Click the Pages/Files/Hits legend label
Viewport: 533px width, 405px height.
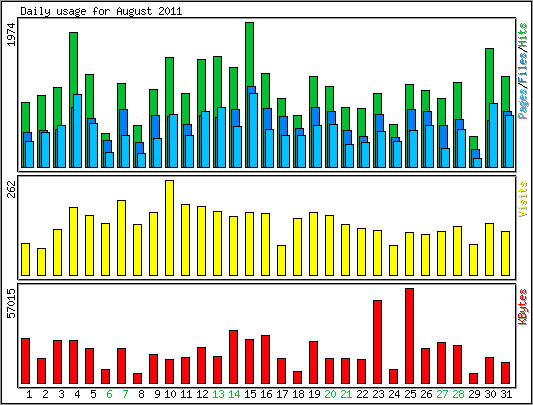tap(523, 71)
